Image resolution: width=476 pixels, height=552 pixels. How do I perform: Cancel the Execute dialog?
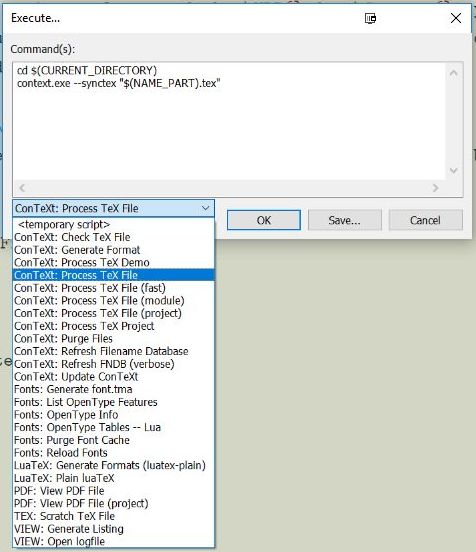(425, 220)
